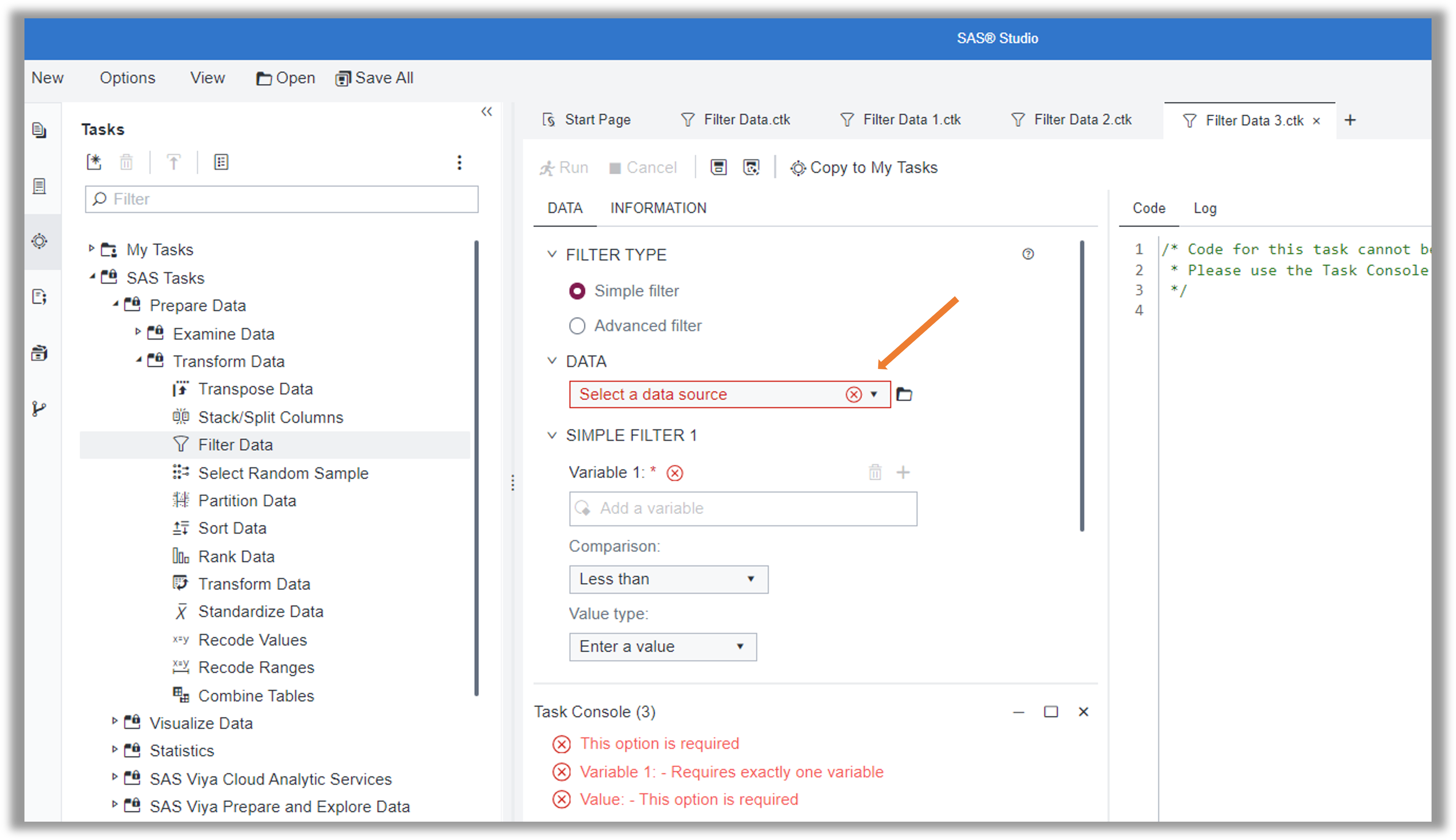
Task: Select Combine Tables task
Action: point(256,696)
